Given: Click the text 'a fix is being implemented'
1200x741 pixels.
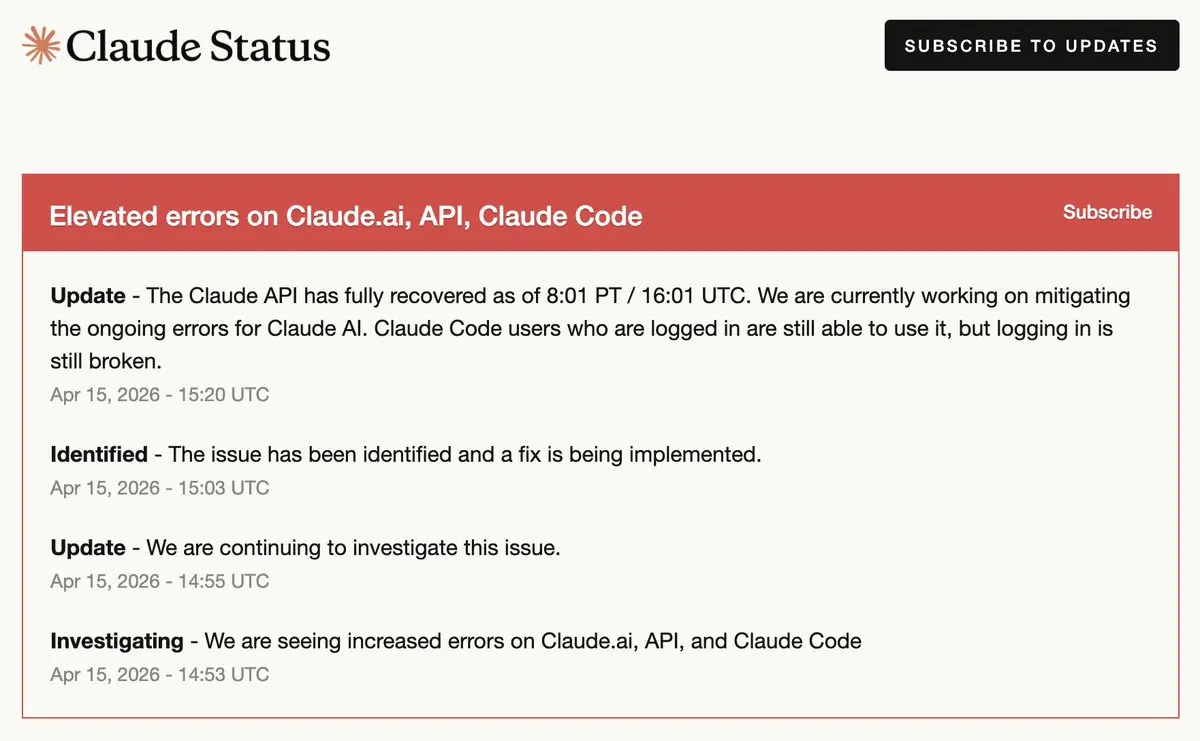Looking at the screenshot, I should tap(631, 454).
